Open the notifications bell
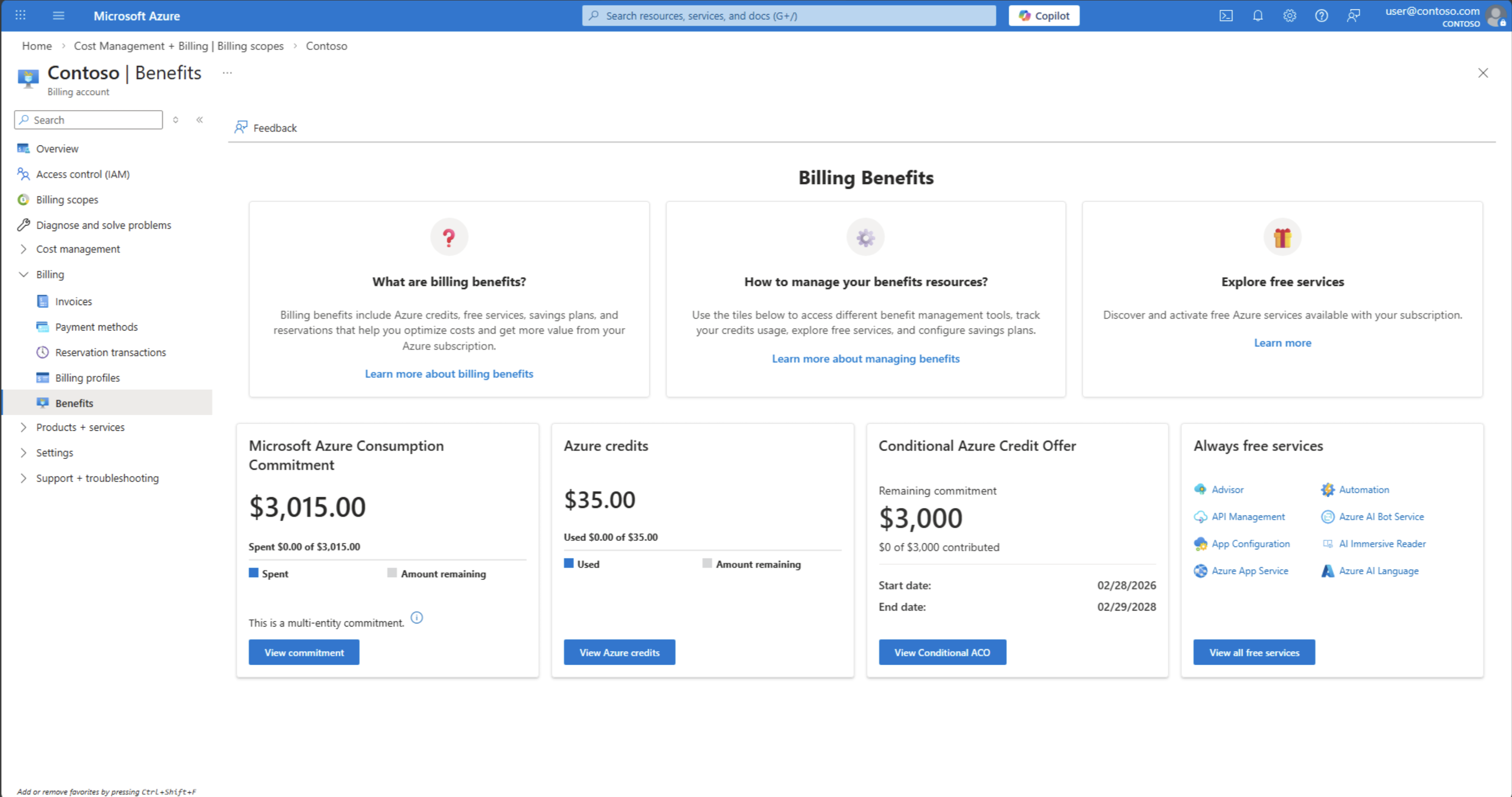 [x=1257, y=16]
